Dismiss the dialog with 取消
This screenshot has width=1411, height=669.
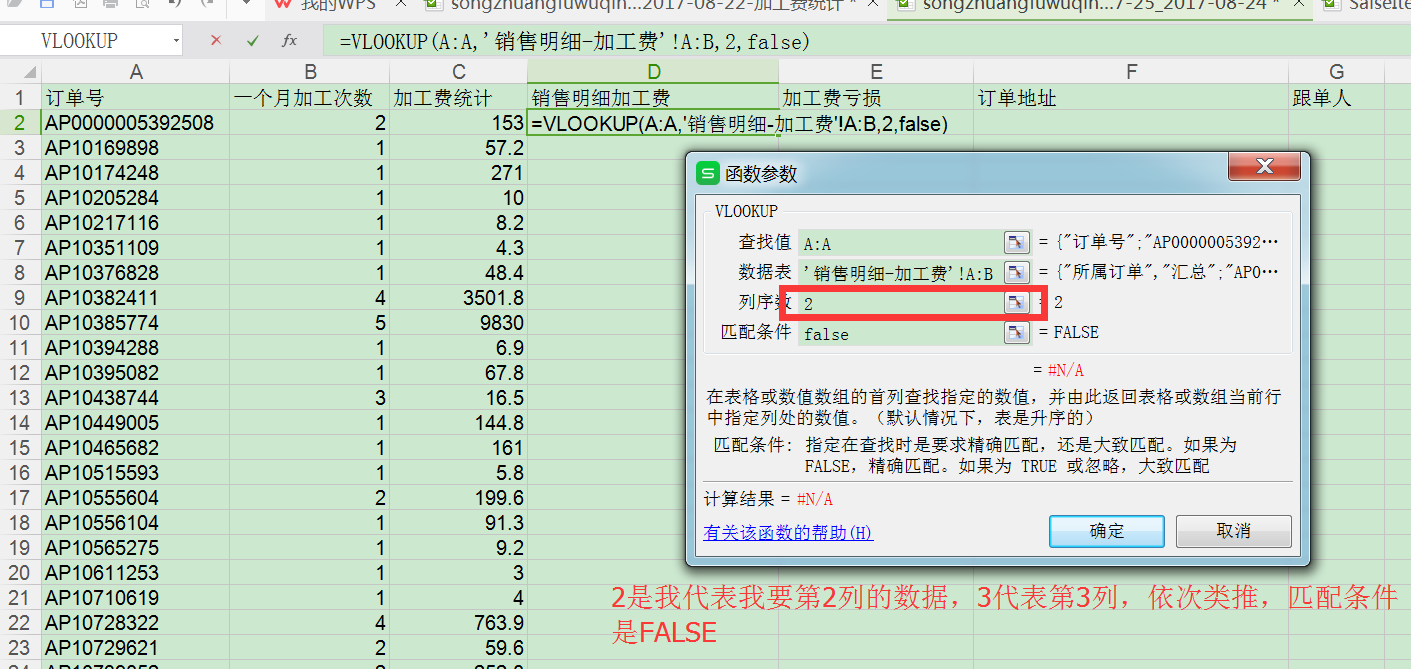tap(1234, 531)
